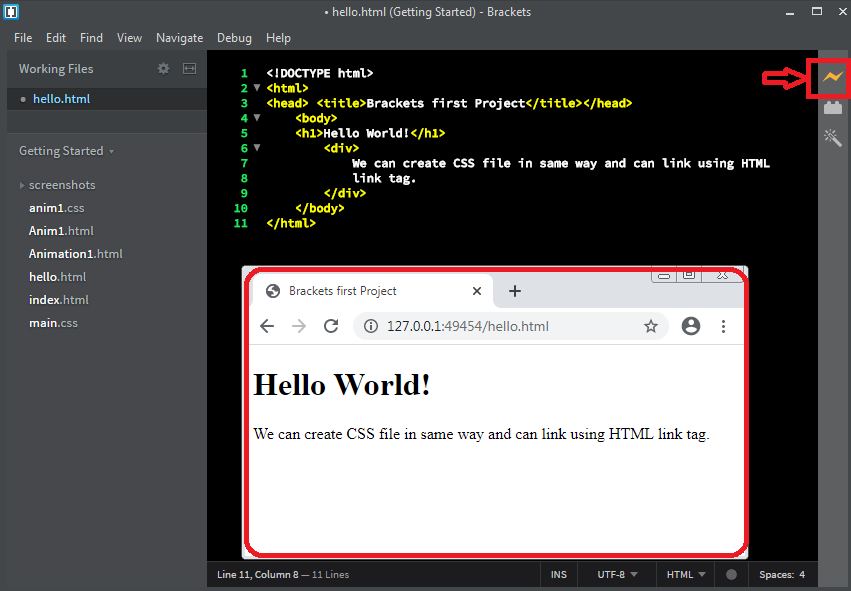Click the <!DOCTYPE html> line in editor
The height and width of the screenshot is (591, 851).
pos(320,73)
